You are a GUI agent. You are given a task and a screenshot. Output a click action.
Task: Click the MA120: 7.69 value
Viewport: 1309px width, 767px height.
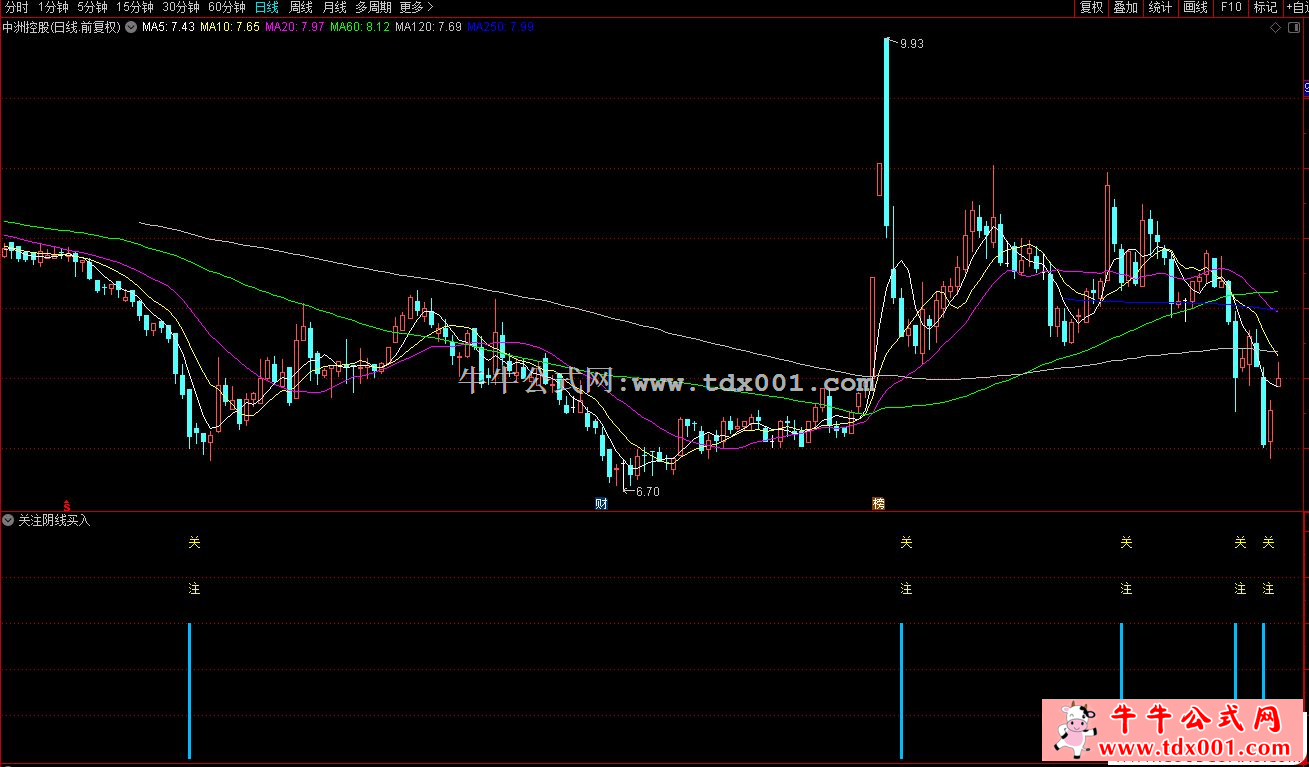(x=428, y=27)
